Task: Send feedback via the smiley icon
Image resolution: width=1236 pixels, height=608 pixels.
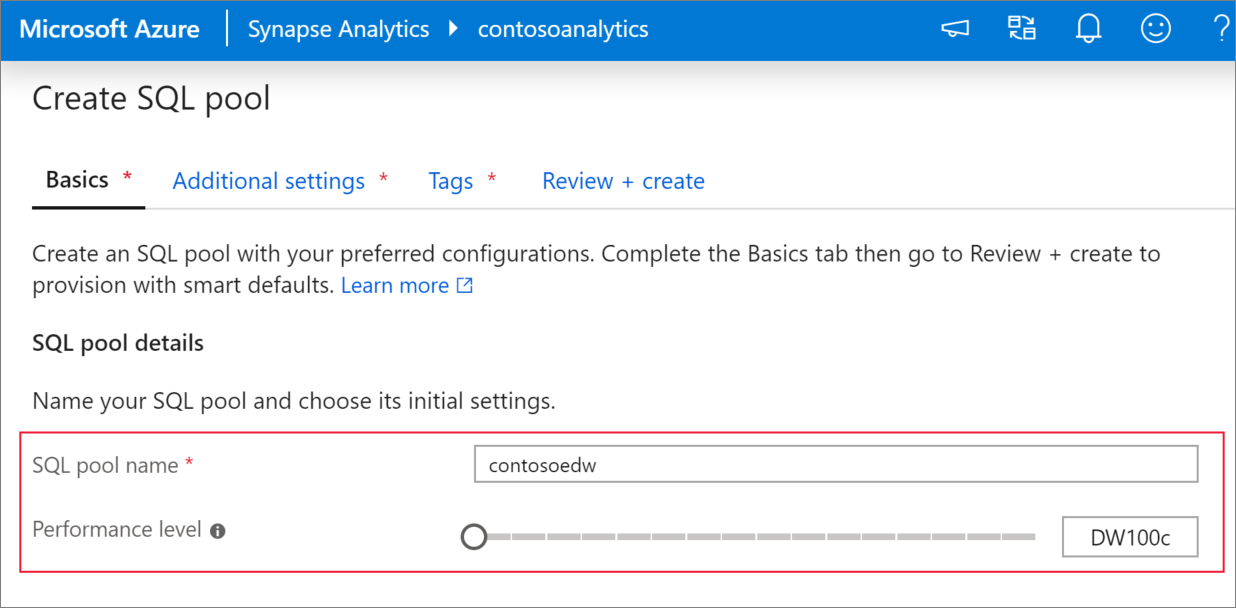Action: [x=1155, y=28]
